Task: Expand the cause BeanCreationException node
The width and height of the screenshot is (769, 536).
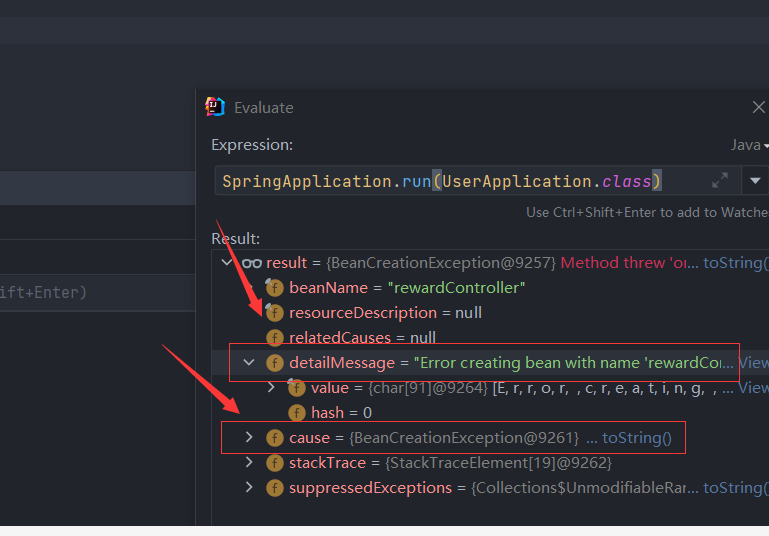Action: [x=249, y=437]
